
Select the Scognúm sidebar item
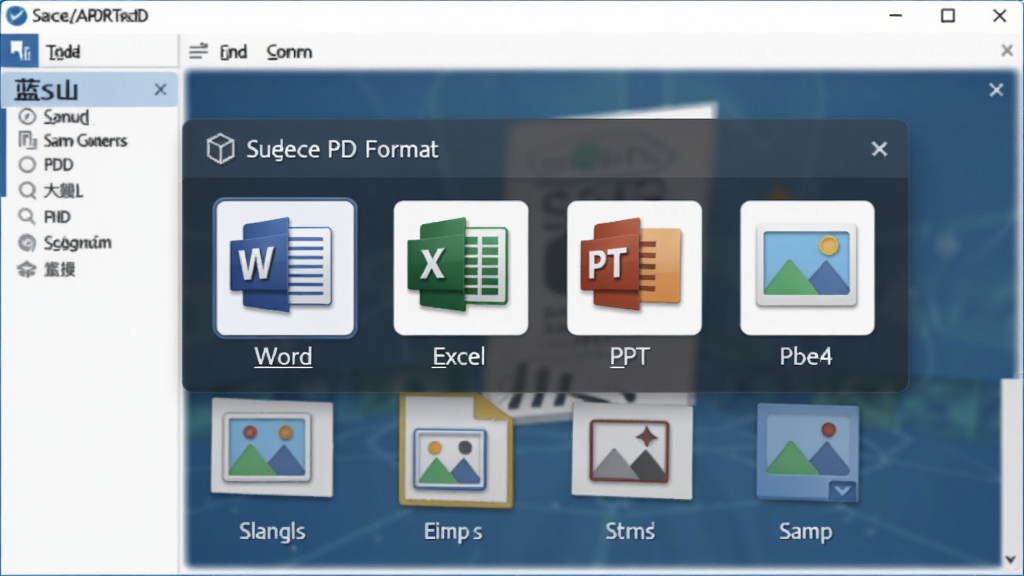77,243
